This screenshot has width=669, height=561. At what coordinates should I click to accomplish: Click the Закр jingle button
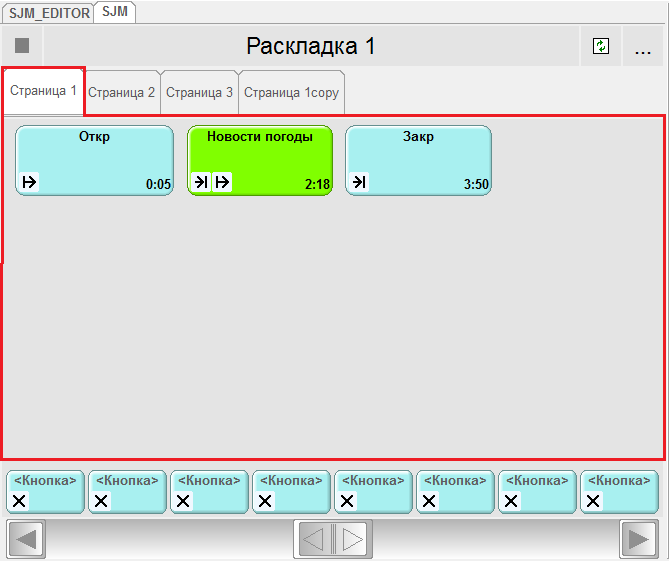[418, 160]
